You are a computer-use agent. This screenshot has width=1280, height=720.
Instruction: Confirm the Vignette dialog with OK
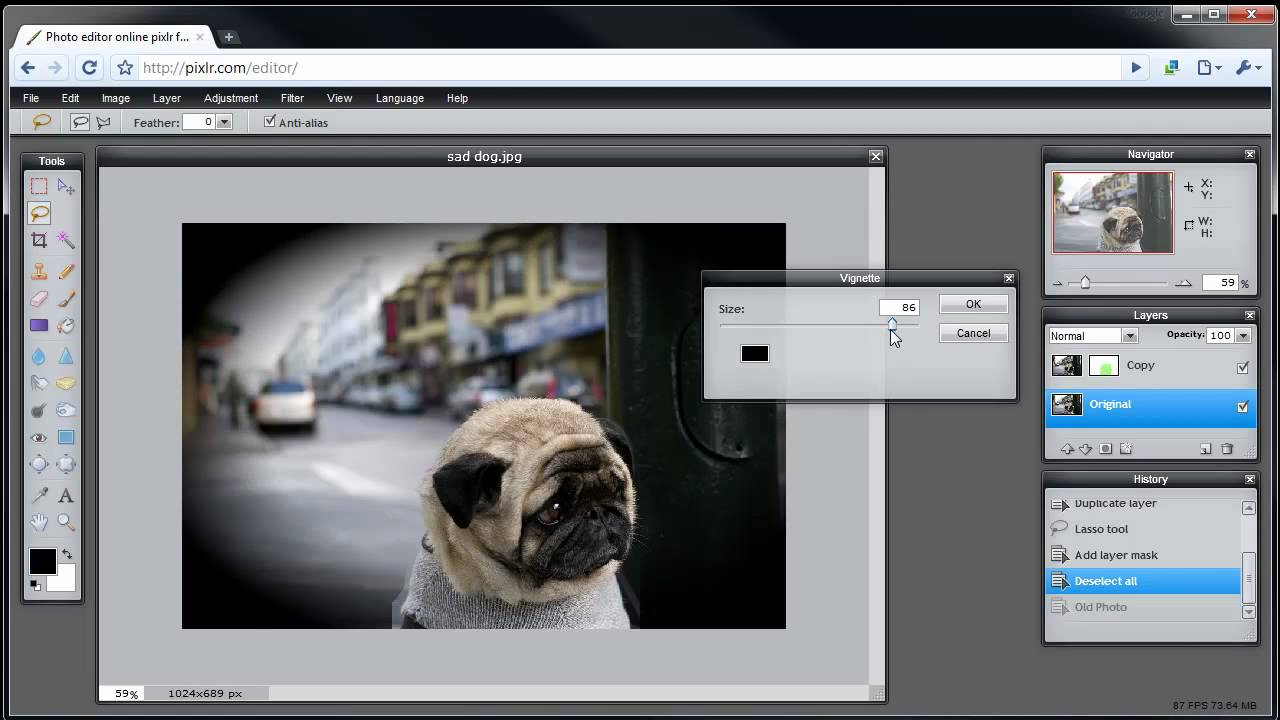973,304
